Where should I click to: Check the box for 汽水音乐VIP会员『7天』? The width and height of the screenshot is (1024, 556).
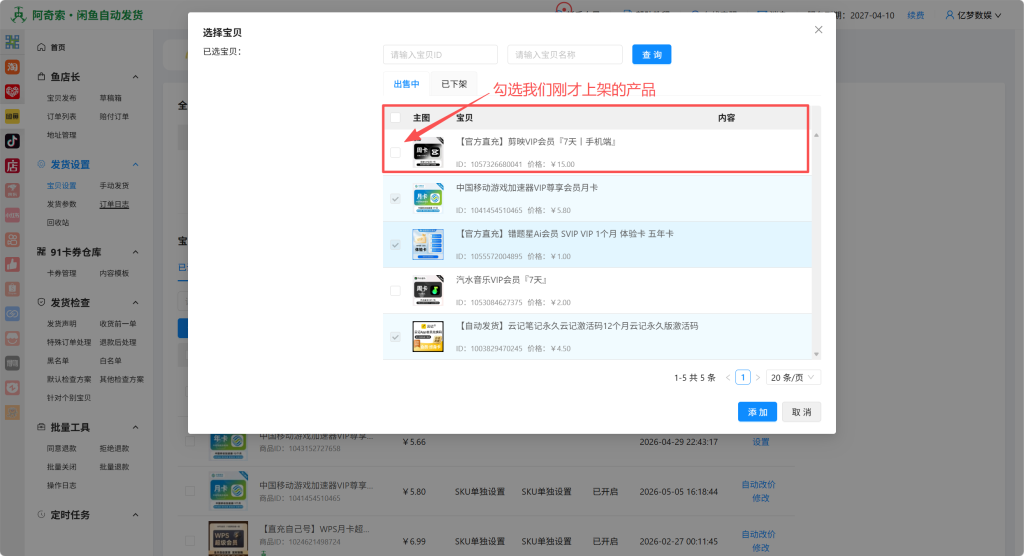(395, 291)
